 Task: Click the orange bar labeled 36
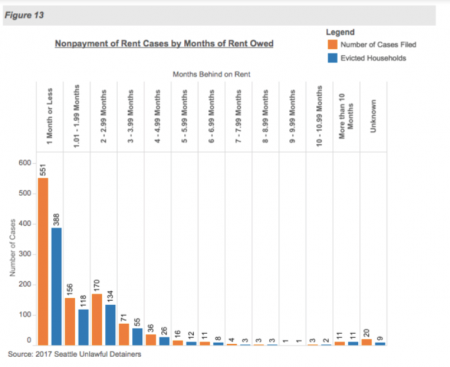[x=151, y=340]
